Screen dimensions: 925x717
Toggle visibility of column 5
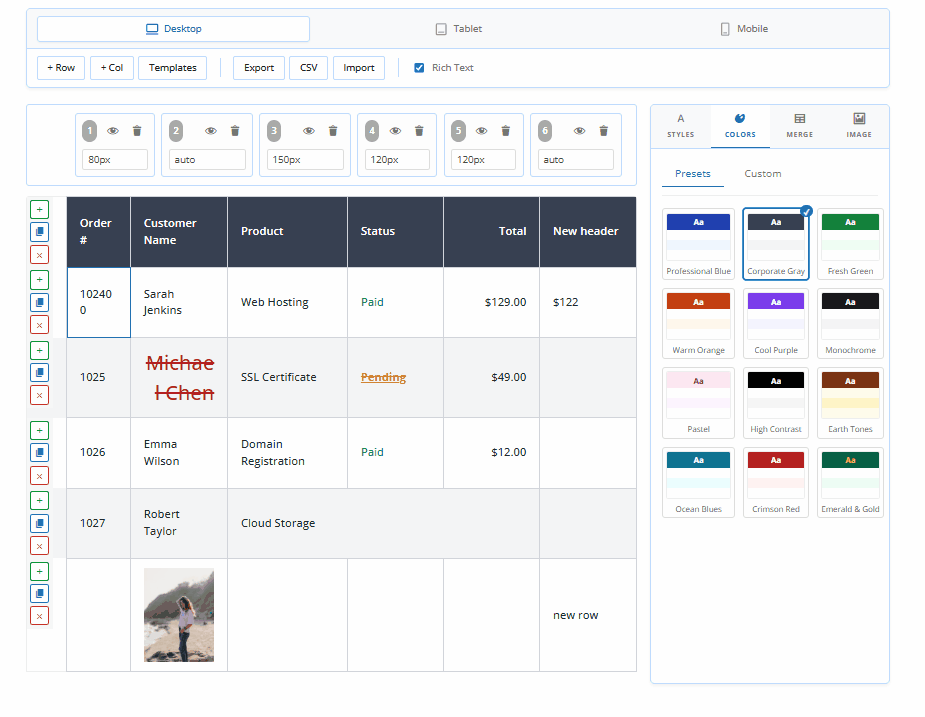[481, 131]
